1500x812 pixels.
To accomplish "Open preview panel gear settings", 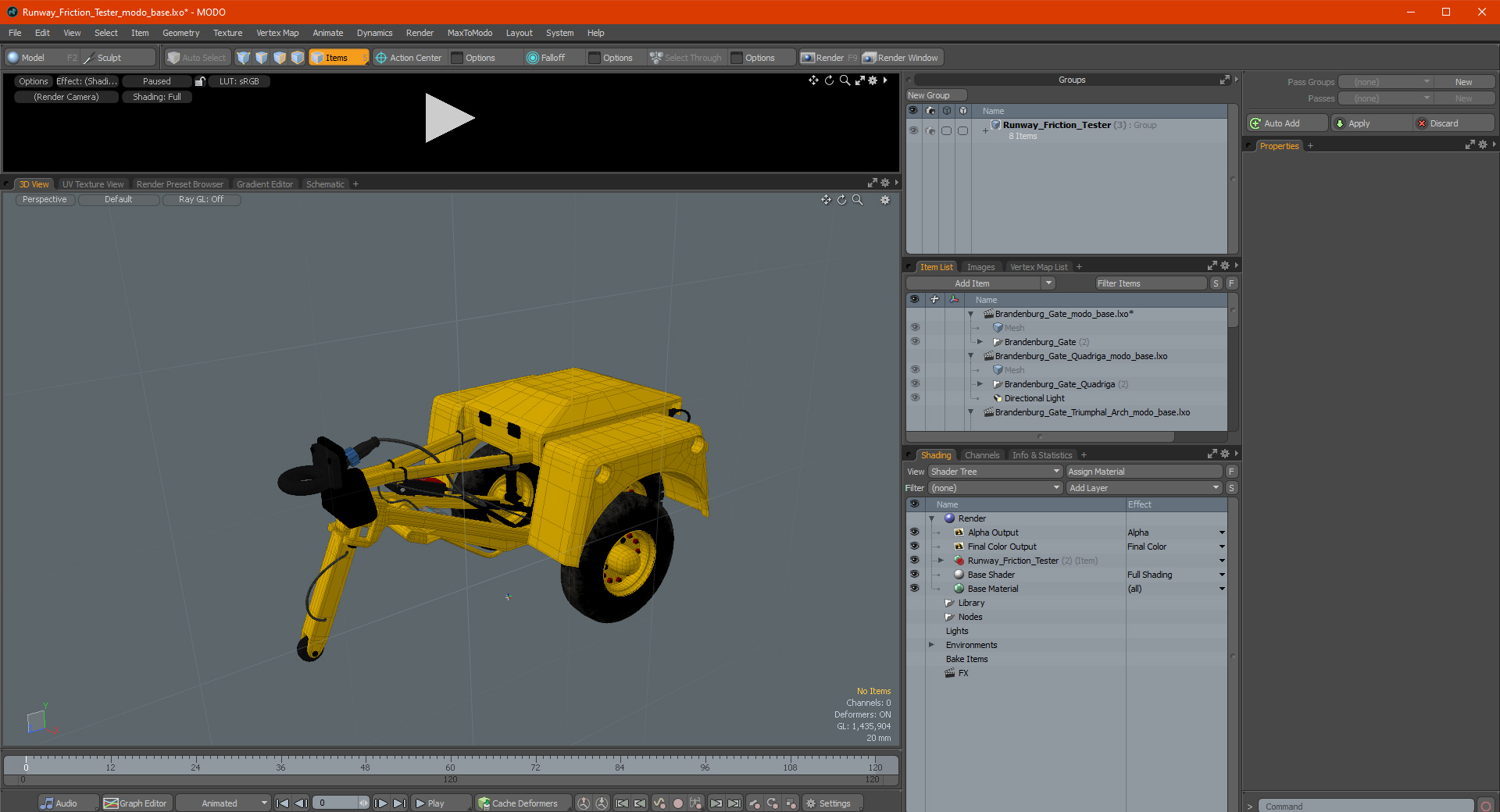I will click(873, 80).
